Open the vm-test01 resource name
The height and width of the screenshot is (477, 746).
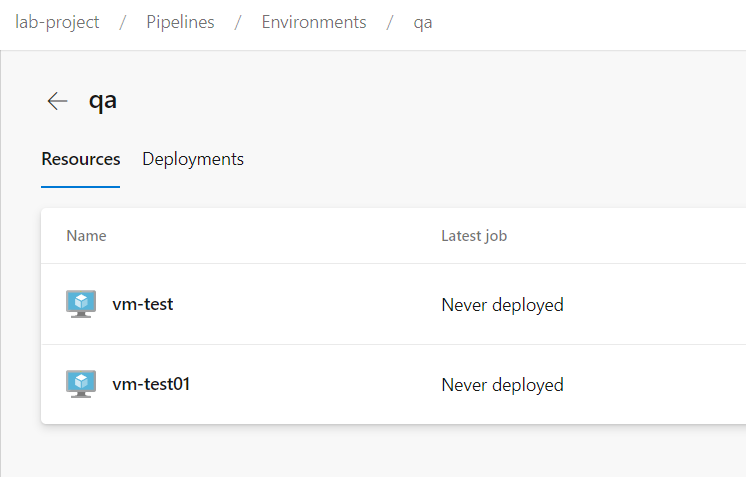point(151,384)
